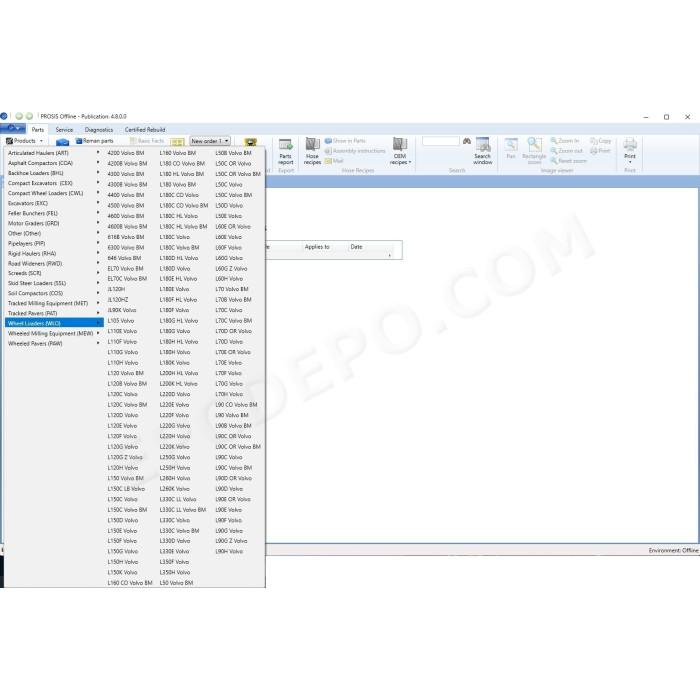
Task: Open Hose recipes from the ribbon
Action: [x=312, y=151]
